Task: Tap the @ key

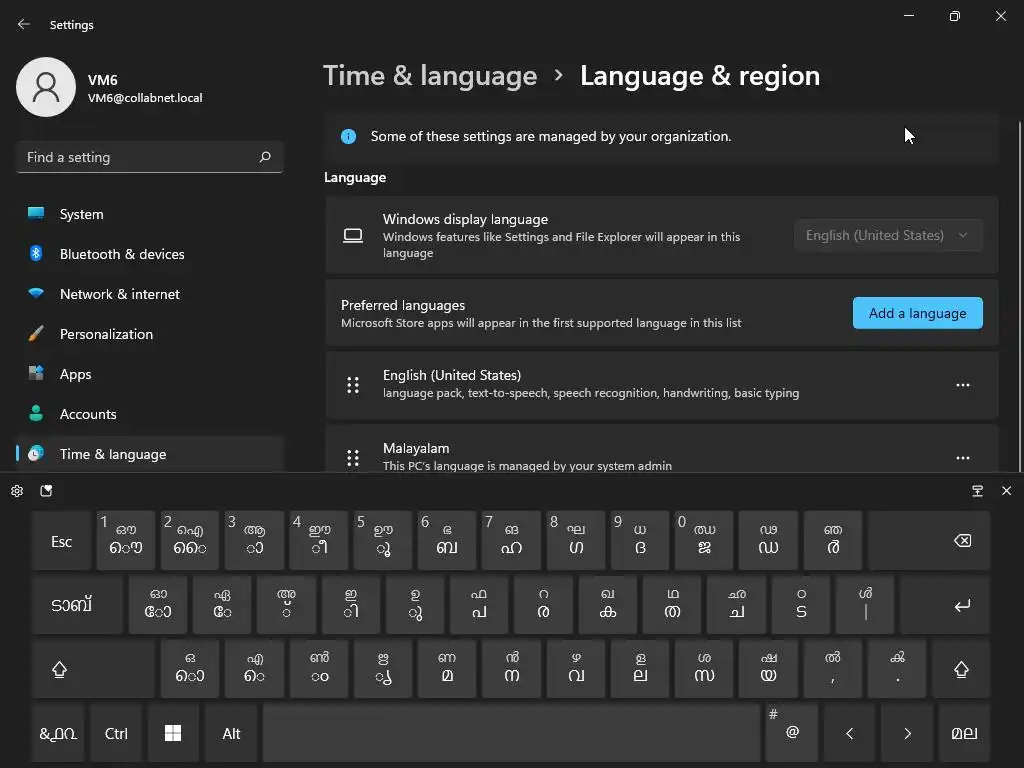Action: pos(792,733)
